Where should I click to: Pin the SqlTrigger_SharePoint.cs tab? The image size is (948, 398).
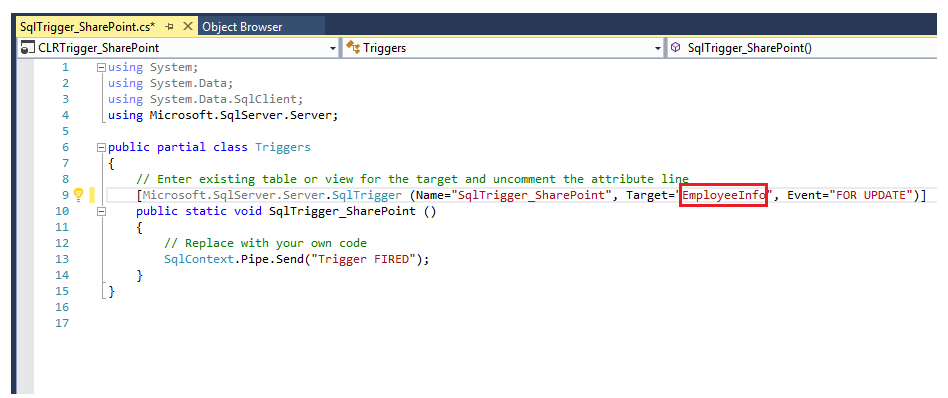(x=170, y=27)
